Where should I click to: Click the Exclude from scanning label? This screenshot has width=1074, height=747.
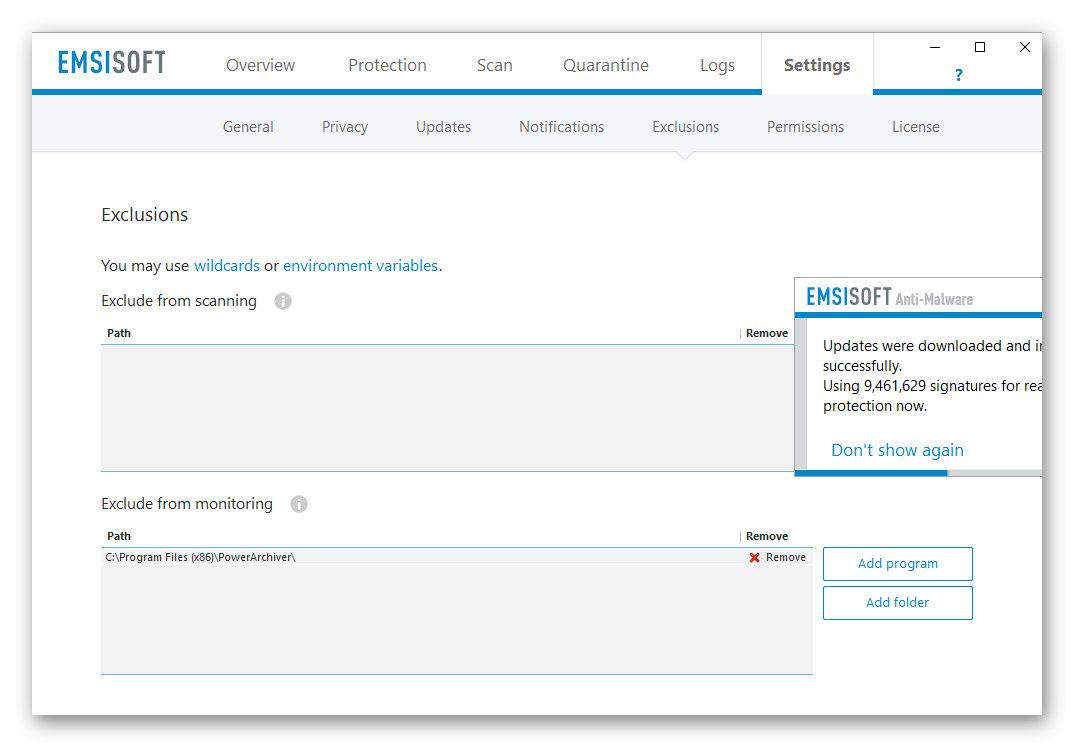[x=179, y=301]
